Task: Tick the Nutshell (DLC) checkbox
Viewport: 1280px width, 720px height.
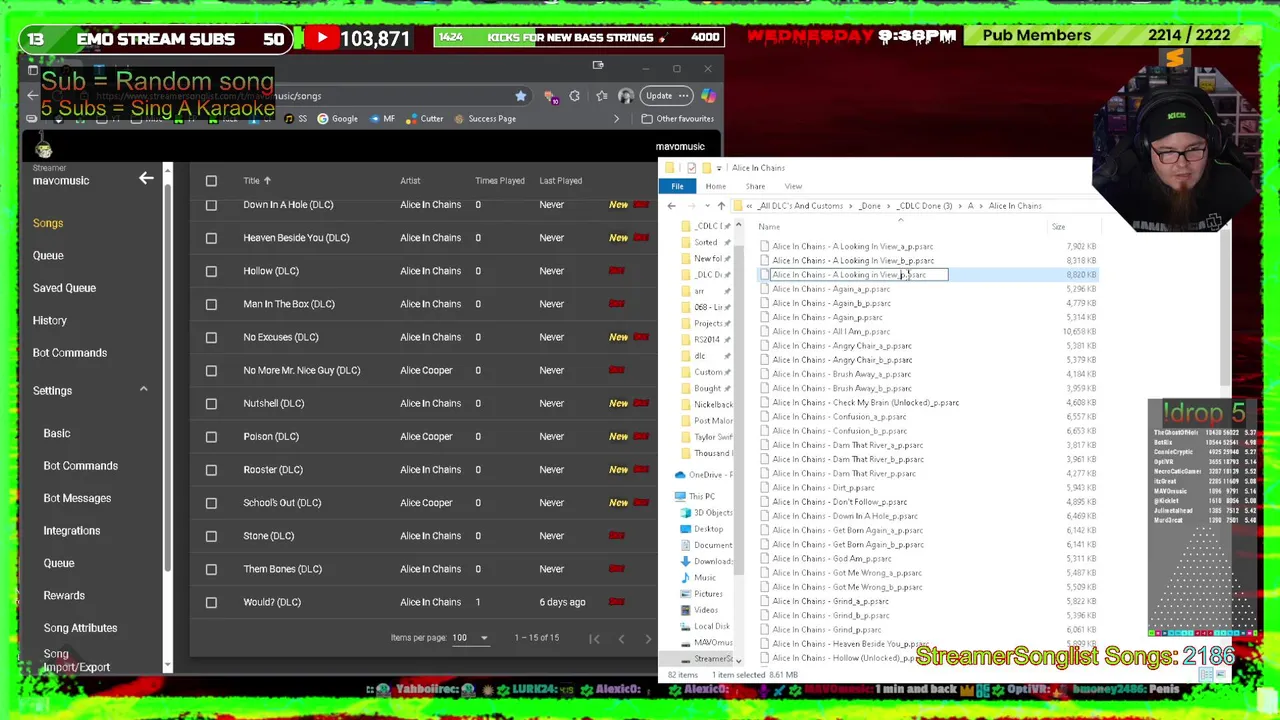Action: click(211, 403)
